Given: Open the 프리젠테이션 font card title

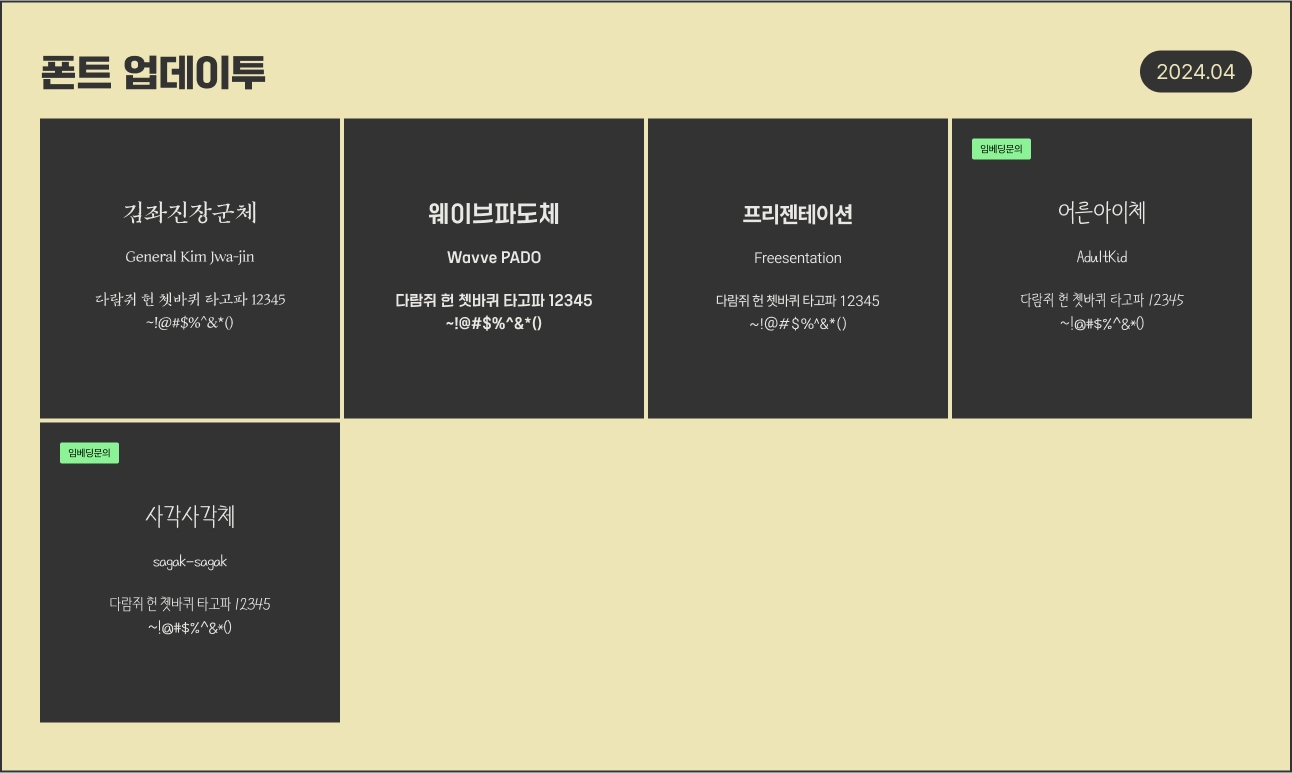Looking at the screenshot, I should tap(798, 214).
